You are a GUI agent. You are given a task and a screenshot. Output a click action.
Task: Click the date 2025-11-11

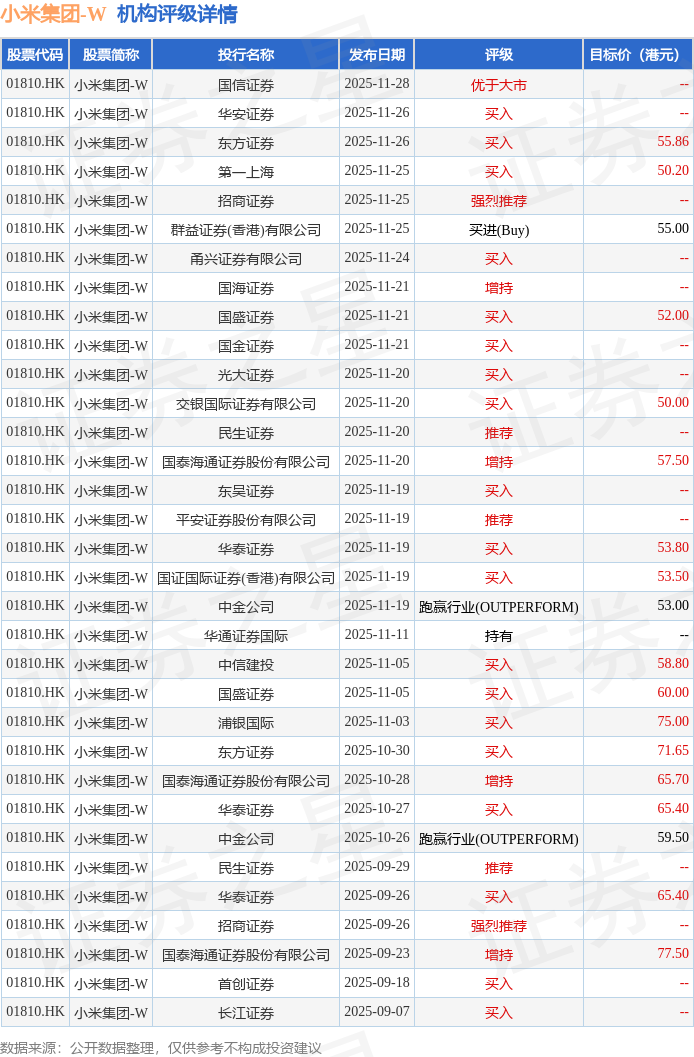tap(377, 634)
